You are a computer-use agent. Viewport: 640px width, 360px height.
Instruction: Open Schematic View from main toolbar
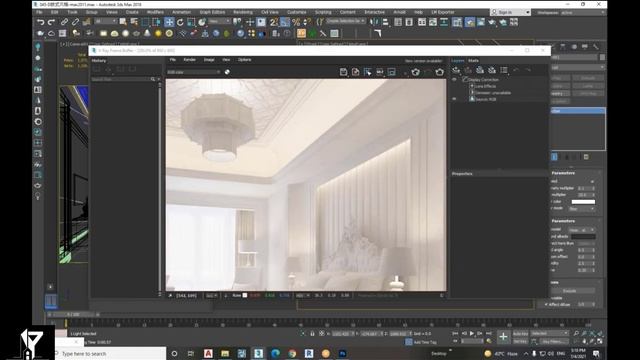tap(444, 22)
